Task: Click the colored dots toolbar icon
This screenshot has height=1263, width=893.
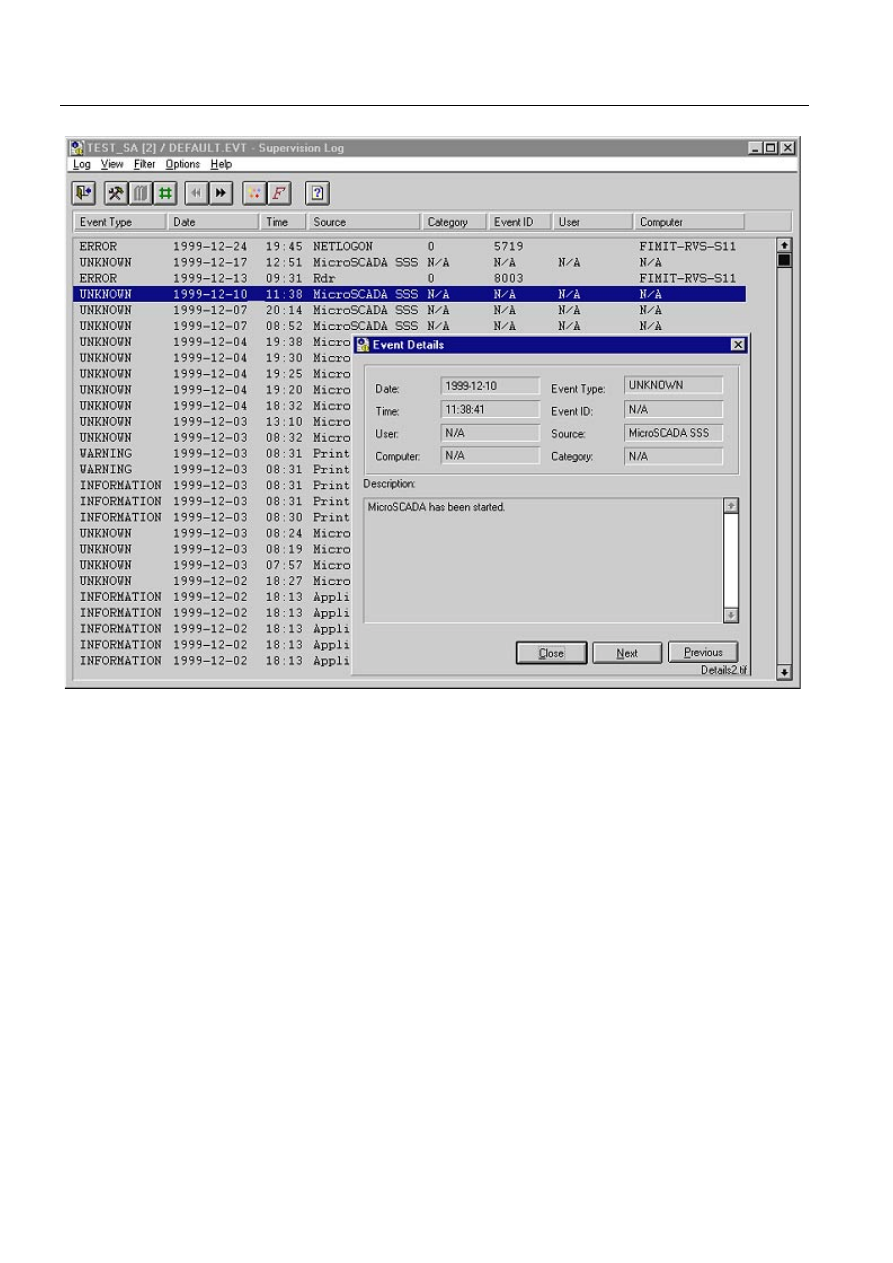Action: 254,193
